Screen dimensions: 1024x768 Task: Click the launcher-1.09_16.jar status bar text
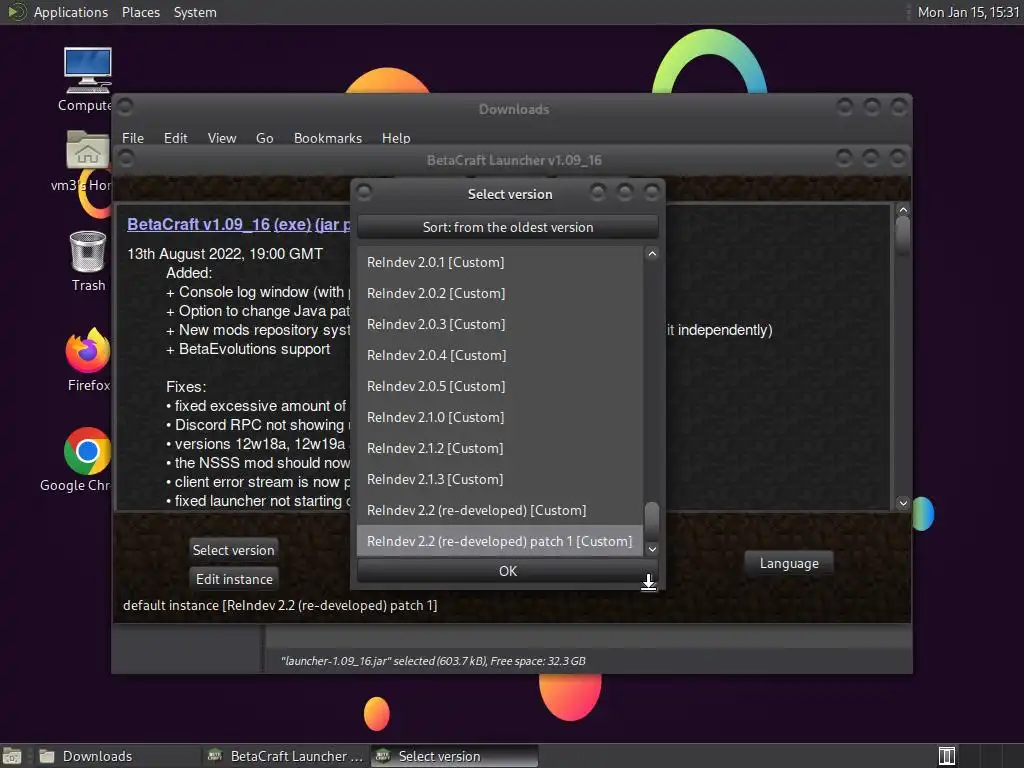[x=433, y=661]
